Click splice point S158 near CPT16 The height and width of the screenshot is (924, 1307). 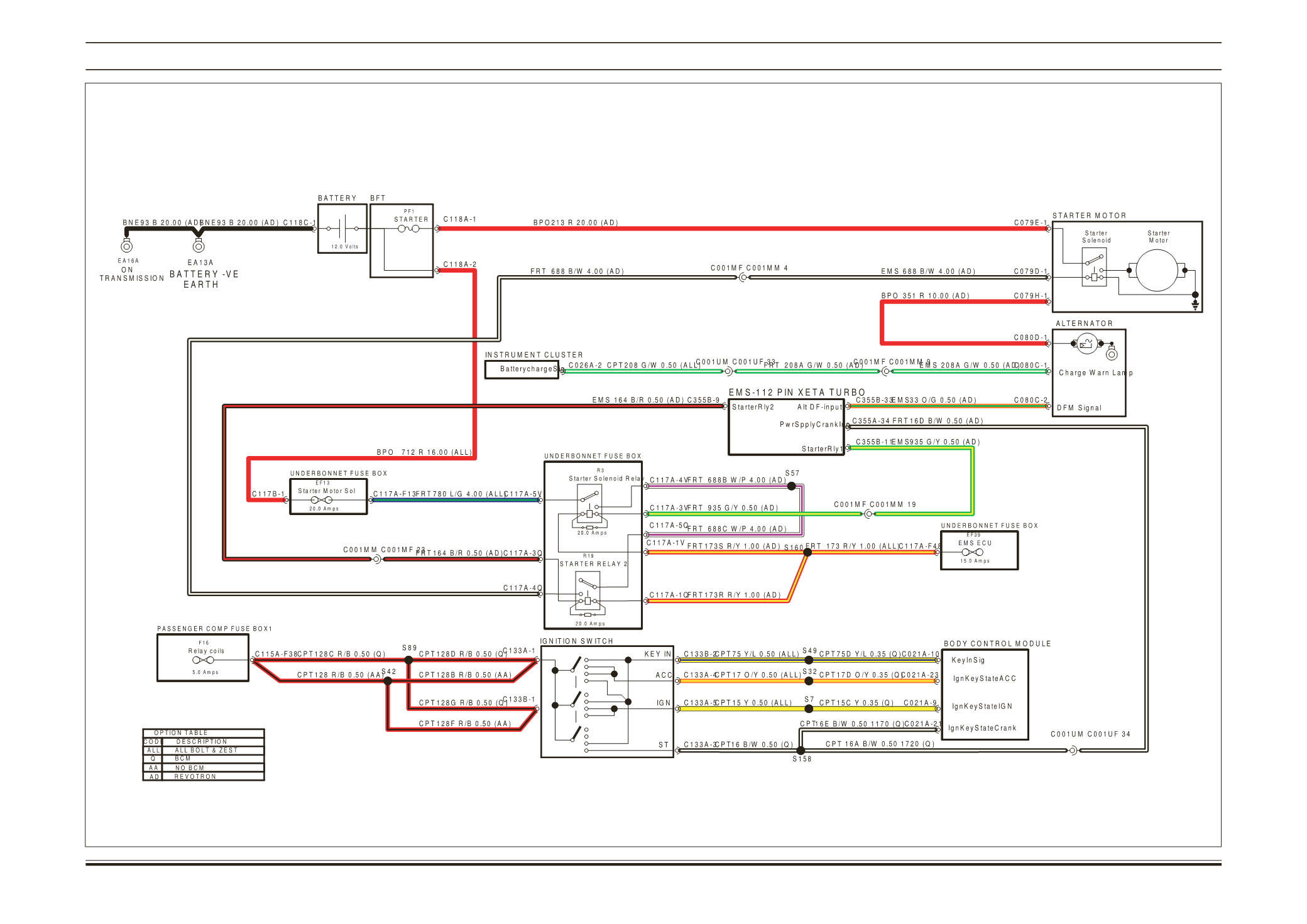click(x=801, y=751)
